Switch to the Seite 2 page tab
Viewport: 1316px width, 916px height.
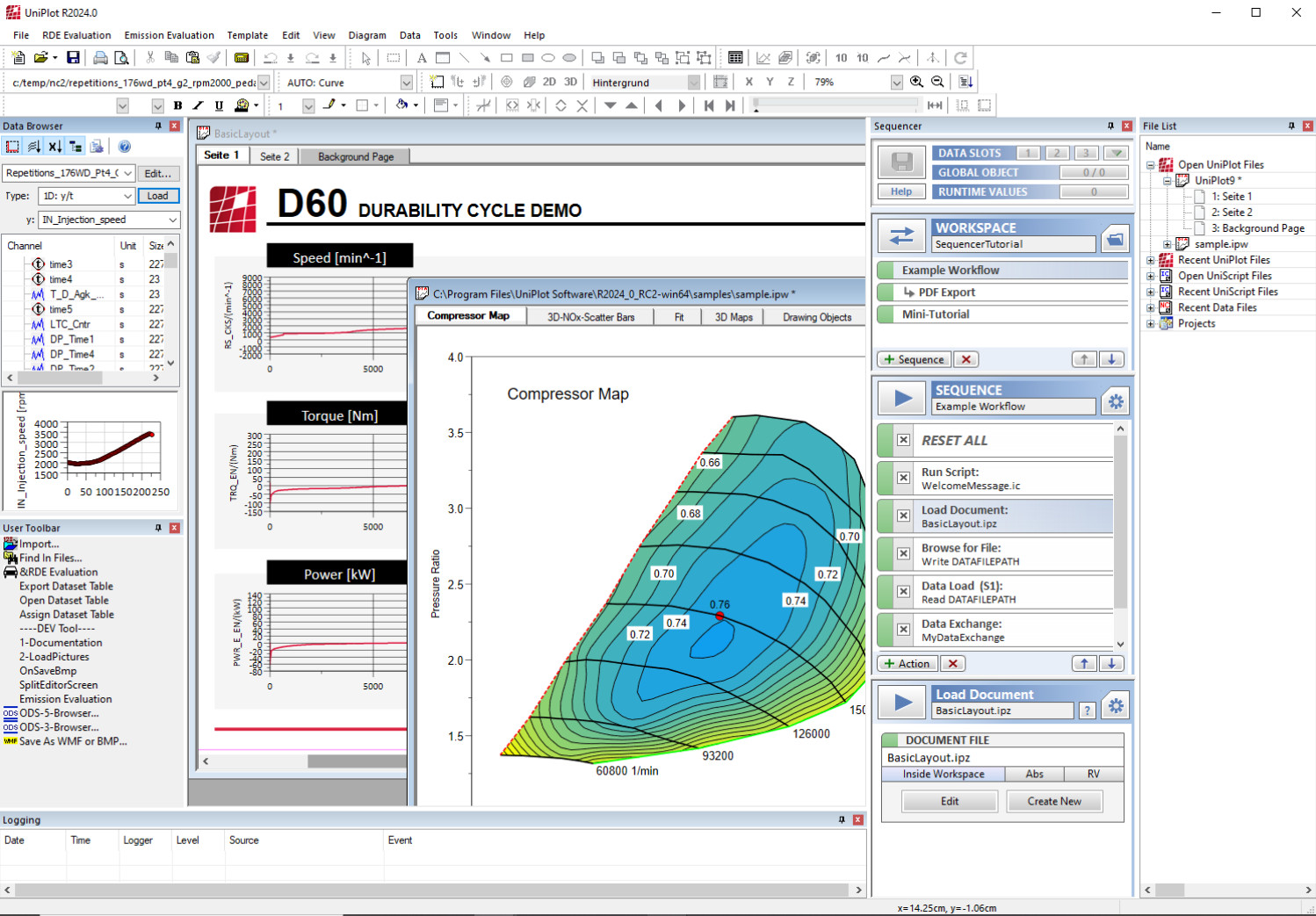click(274, 156)
